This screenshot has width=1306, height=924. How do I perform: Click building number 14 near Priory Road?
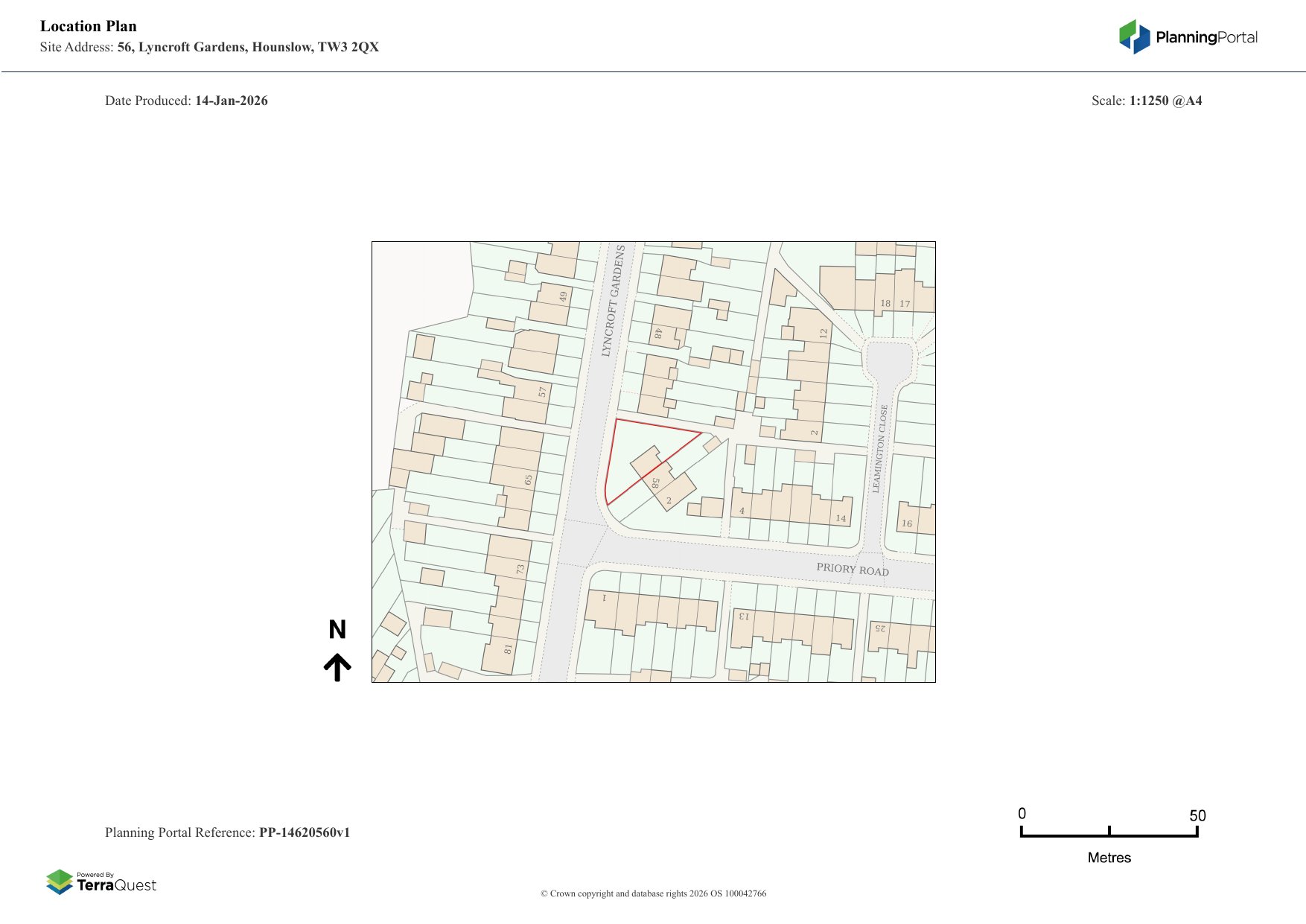841,518
